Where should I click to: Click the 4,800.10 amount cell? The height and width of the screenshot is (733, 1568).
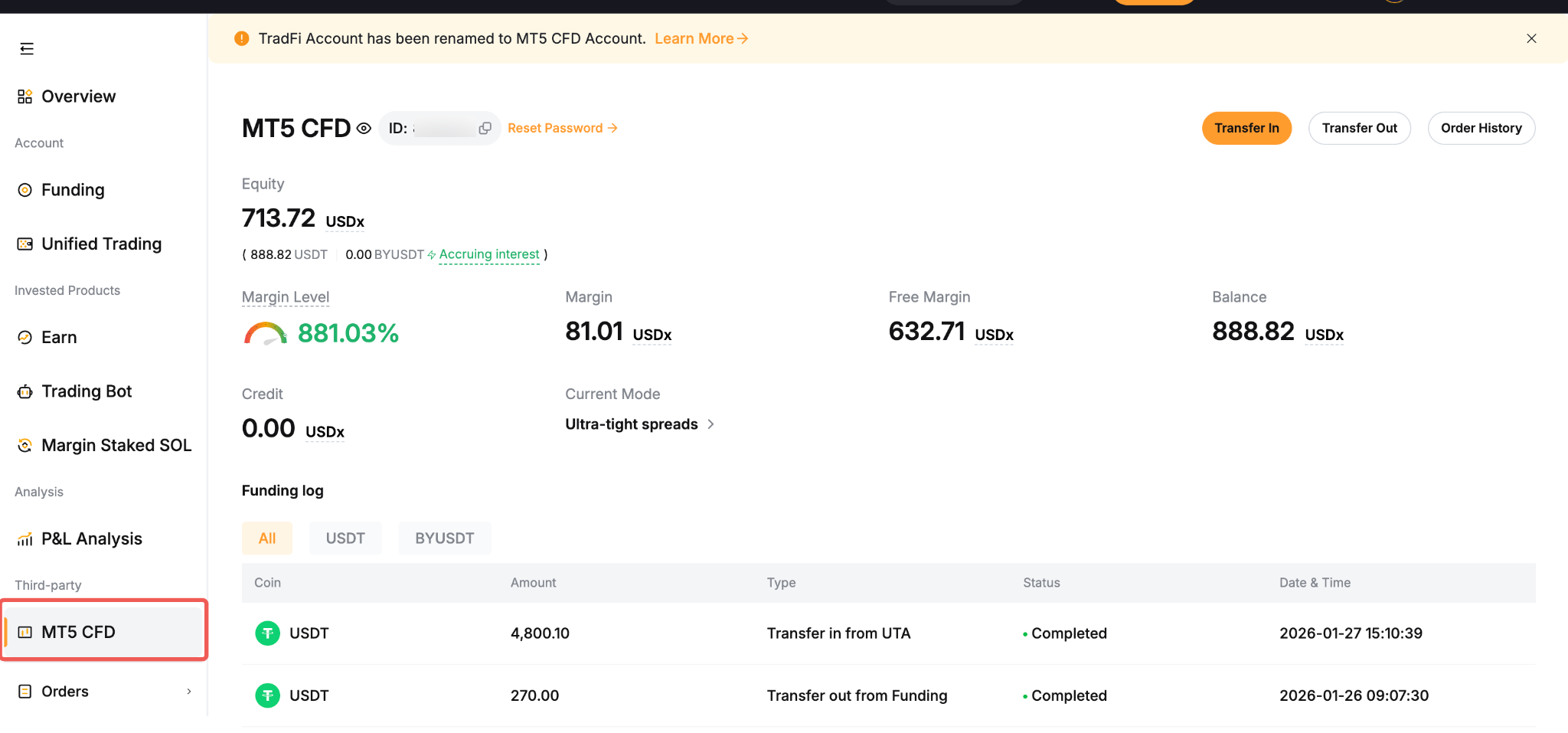540,633
